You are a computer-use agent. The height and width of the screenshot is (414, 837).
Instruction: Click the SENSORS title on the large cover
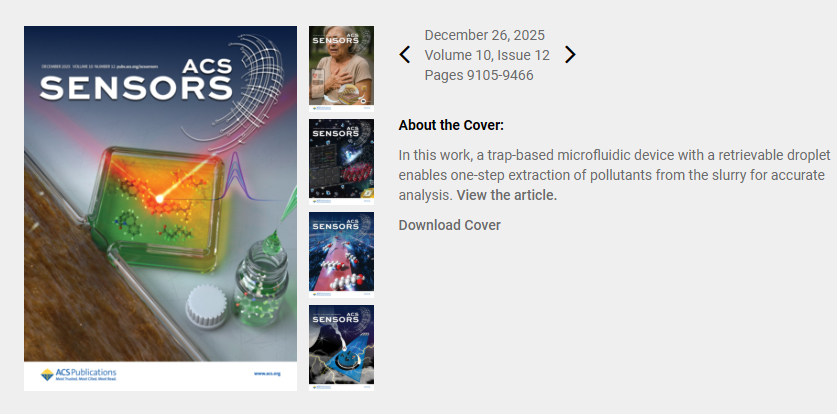136,88
